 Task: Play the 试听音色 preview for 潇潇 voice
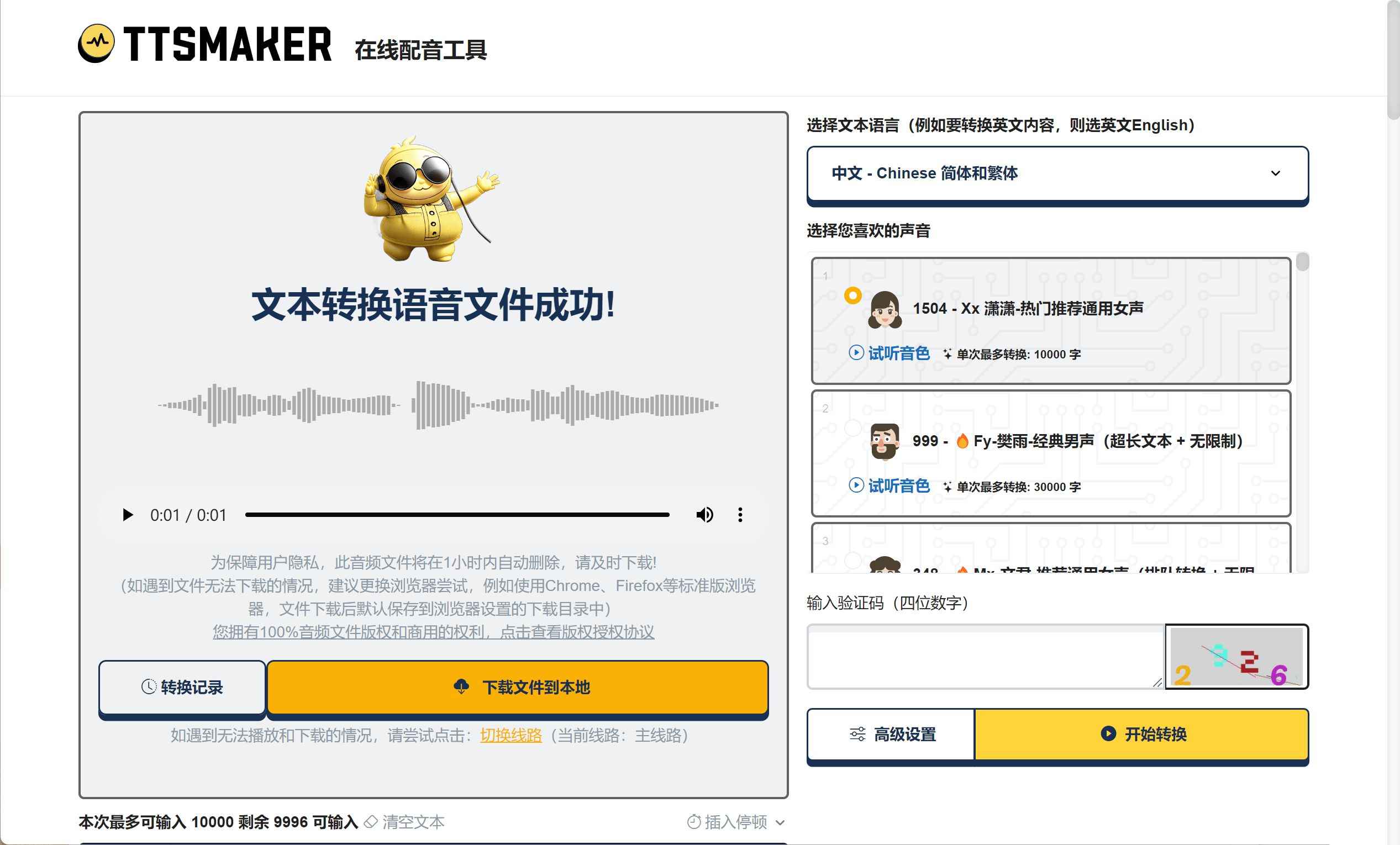tap(889, 353)
